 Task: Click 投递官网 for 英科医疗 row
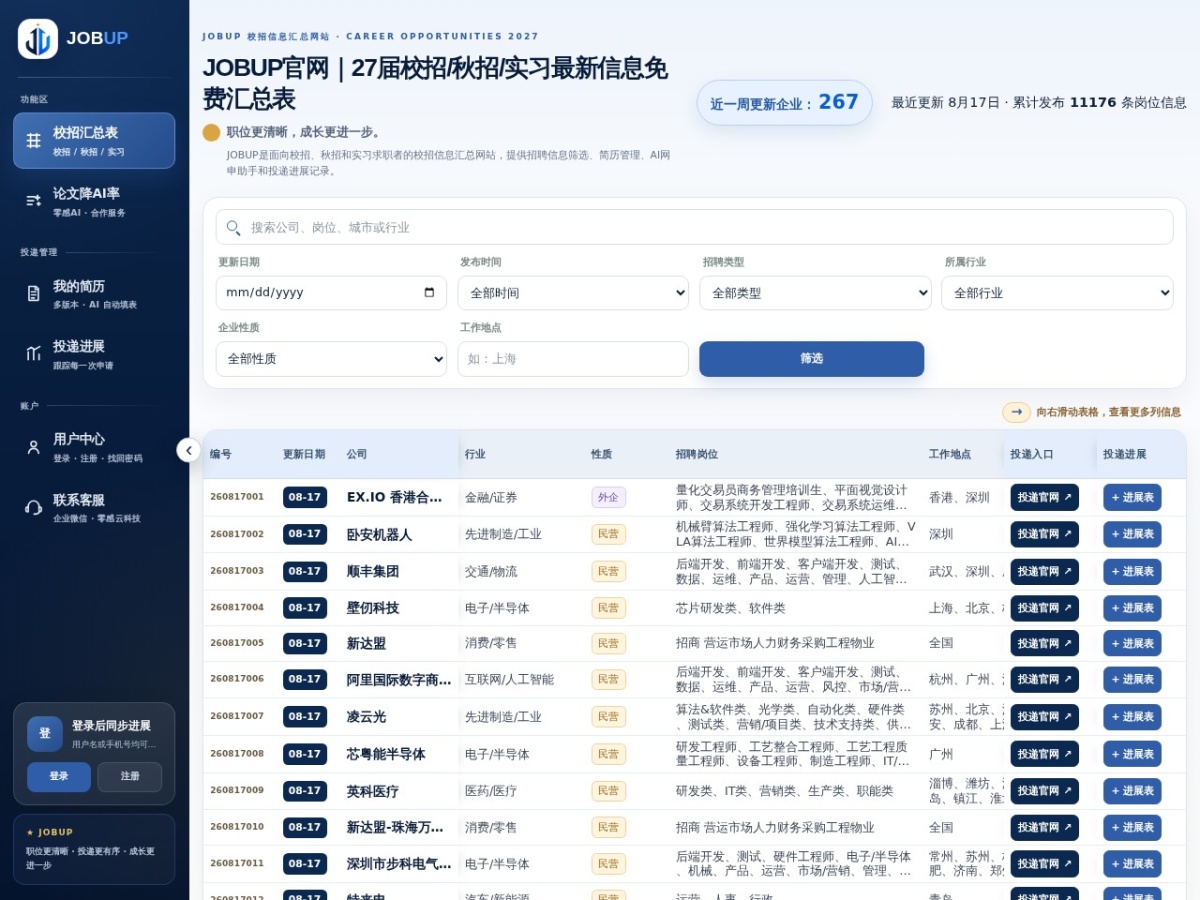1044,791
